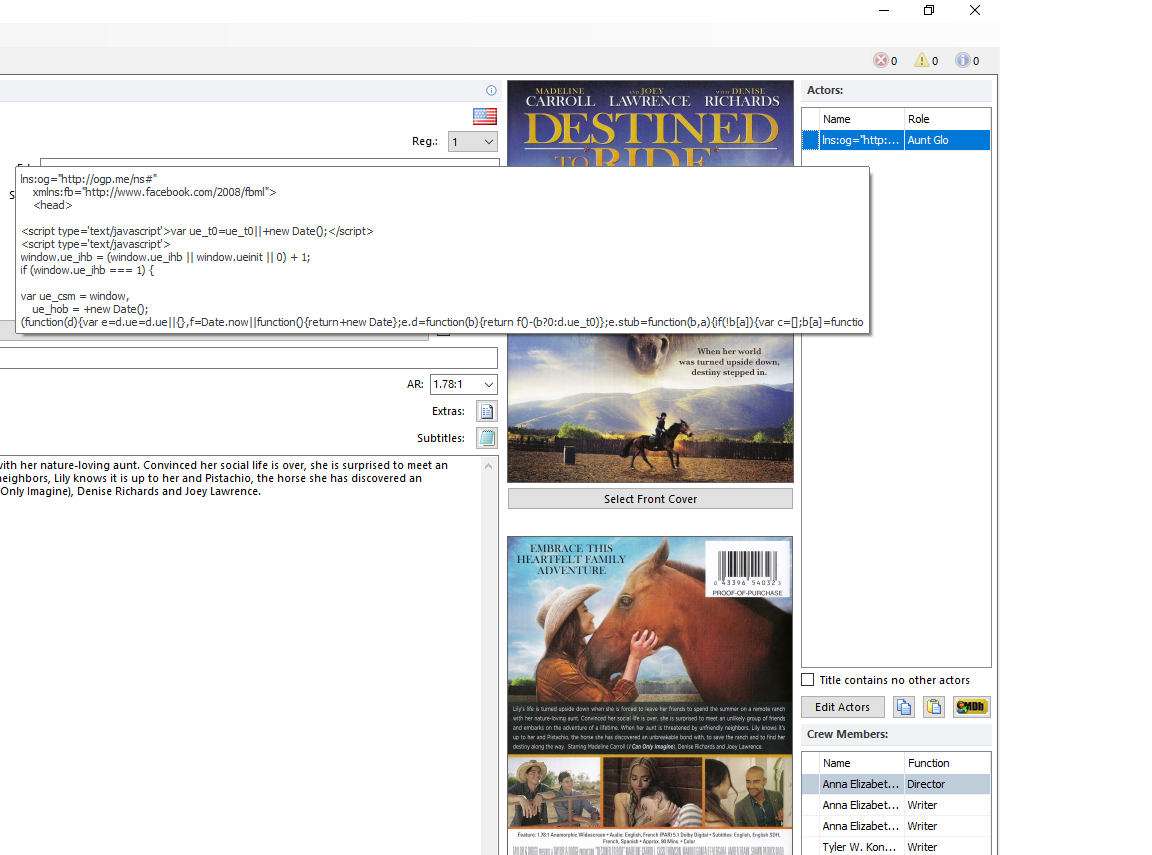This screenshot has height=855, width=1152.
Task: Open the Subtitles notepad icon button
Action: [486, 438]
